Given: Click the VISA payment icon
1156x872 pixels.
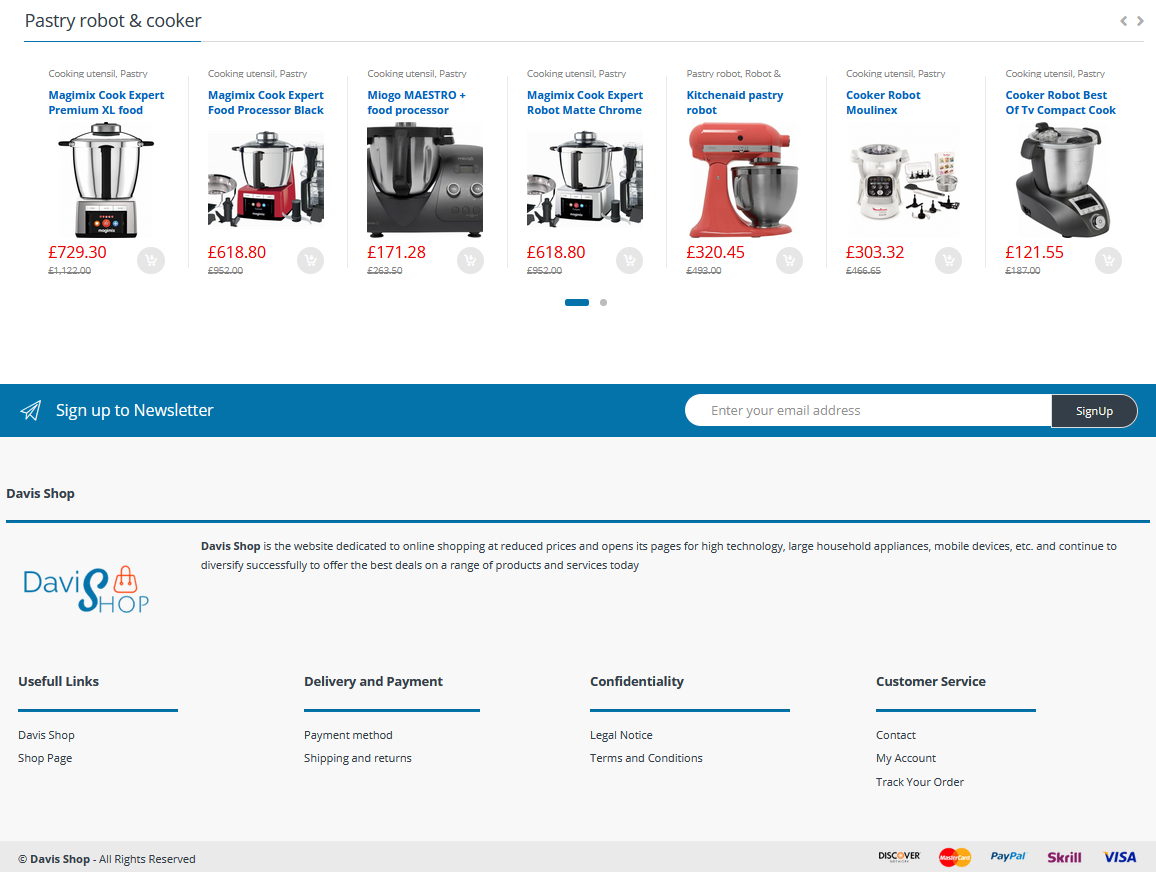Looking at the screenshot, I should (x=1120, y=857).
